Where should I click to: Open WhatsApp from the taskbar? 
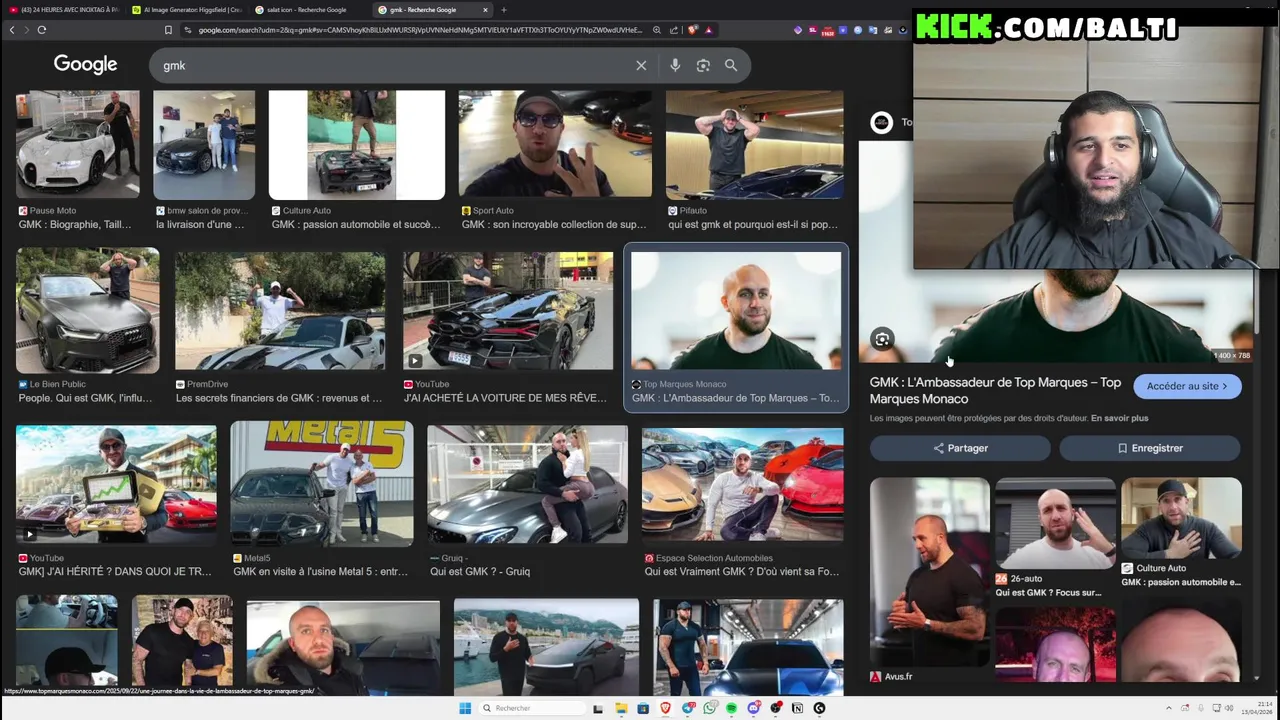tap(709, 708)
